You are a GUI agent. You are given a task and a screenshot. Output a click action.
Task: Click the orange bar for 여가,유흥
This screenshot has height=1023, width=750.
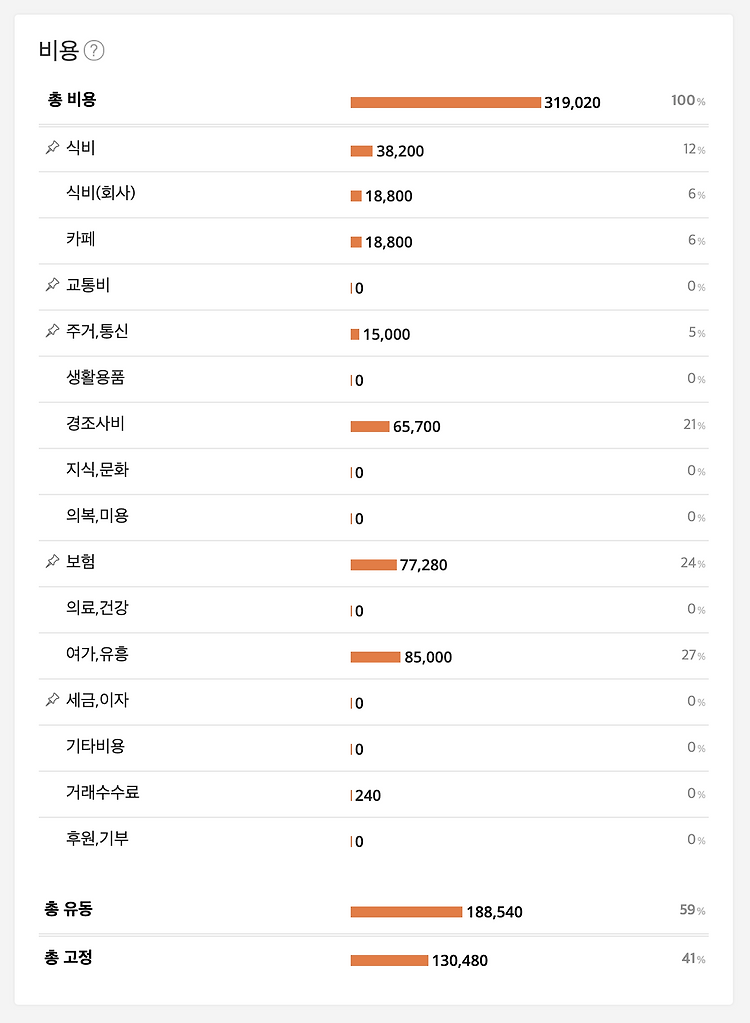375,657
